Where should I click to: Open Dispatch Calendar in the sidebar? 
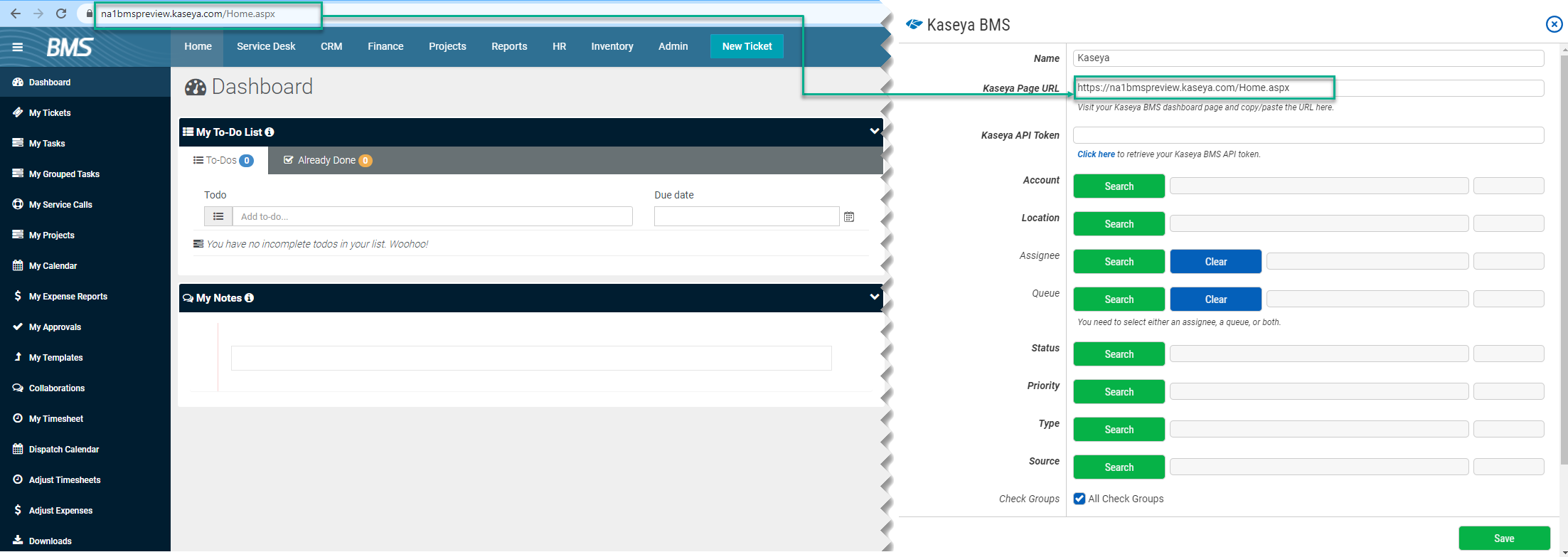point(85,450)
